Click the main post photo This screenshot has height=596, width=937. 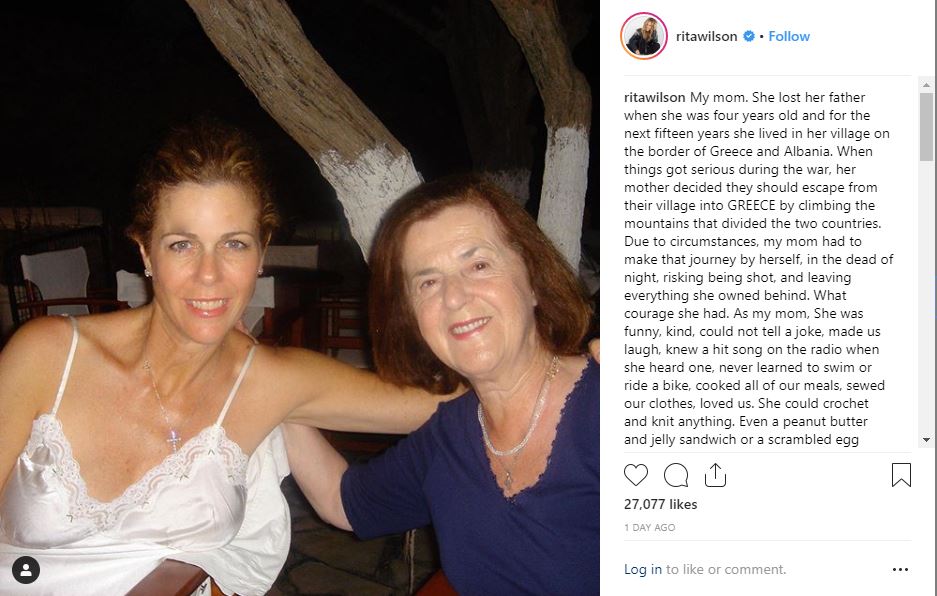(300, 298)
